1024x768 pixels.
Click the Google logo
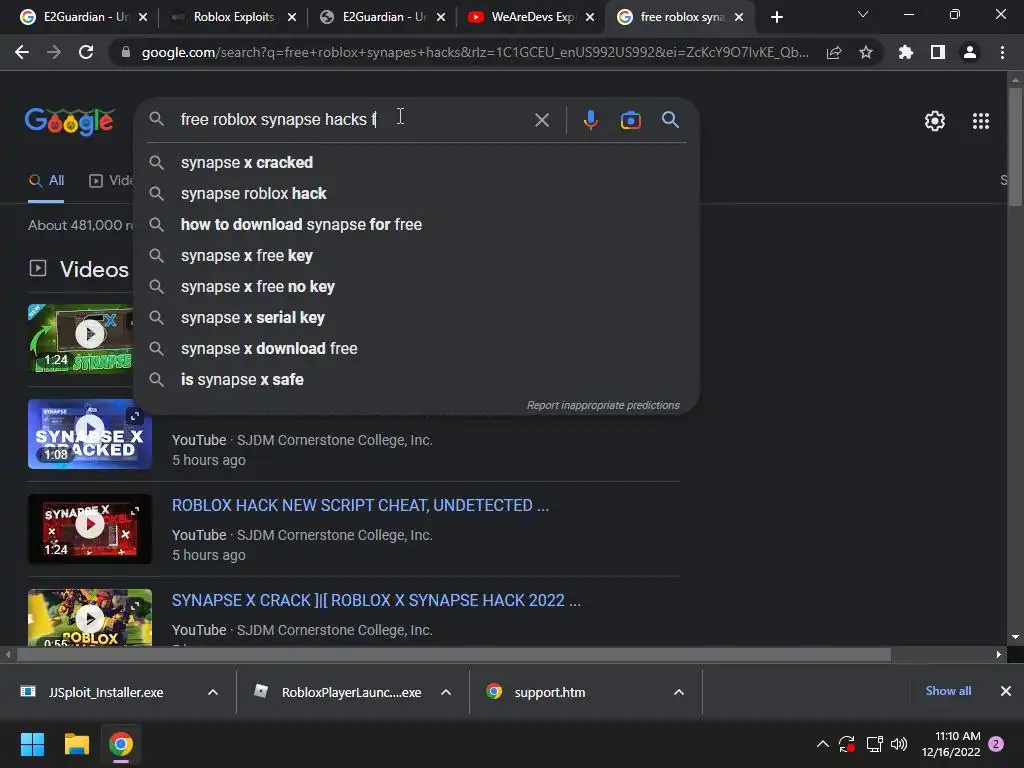coord(69,121)
